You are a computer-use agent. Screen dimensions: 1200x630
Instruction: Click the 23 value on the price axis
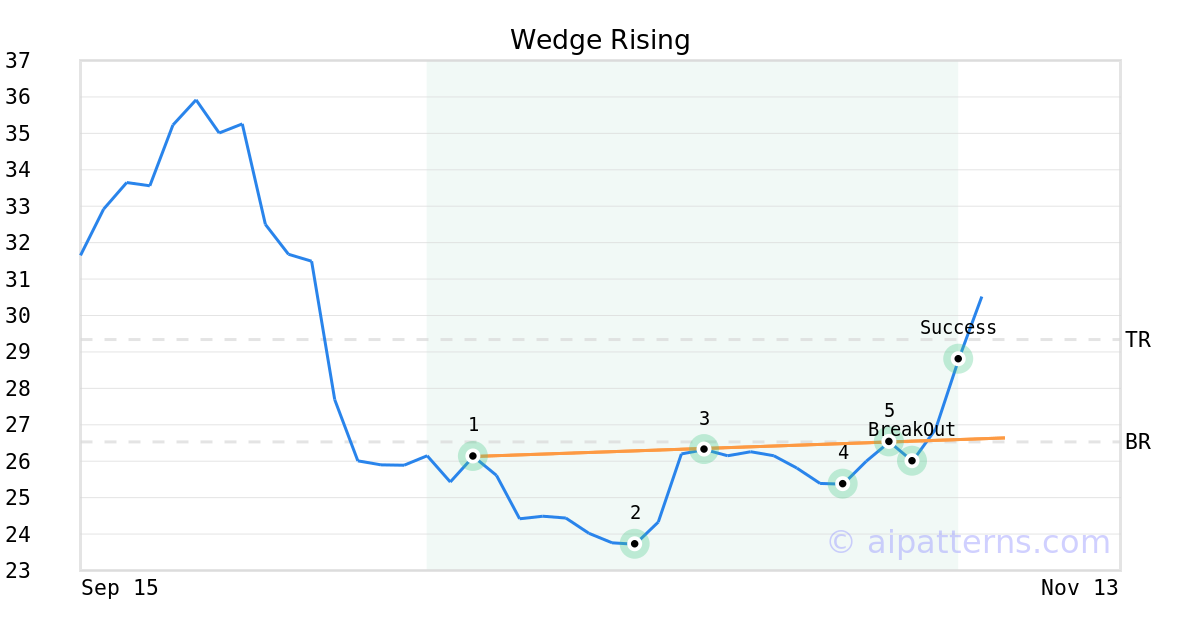[17, 571]
